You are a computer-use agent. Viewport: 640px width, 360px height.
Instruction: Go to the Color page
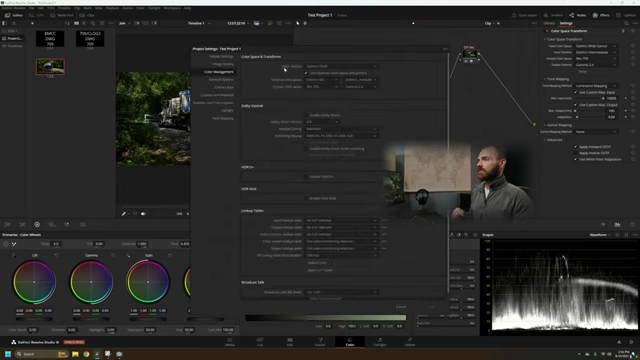click(350, 342)
